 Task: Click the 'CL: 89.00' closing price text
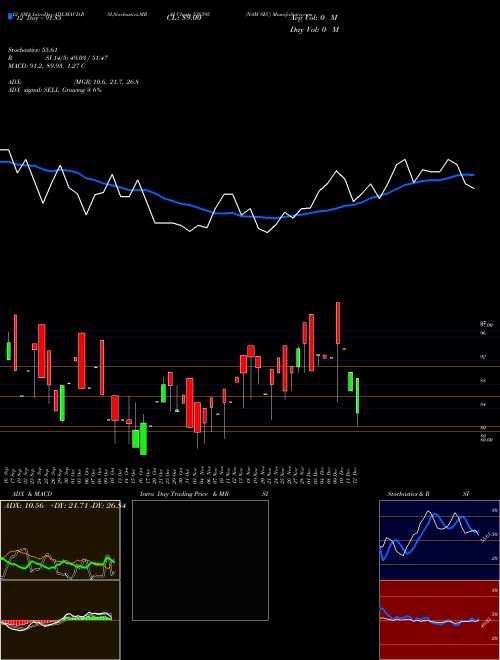184,18
